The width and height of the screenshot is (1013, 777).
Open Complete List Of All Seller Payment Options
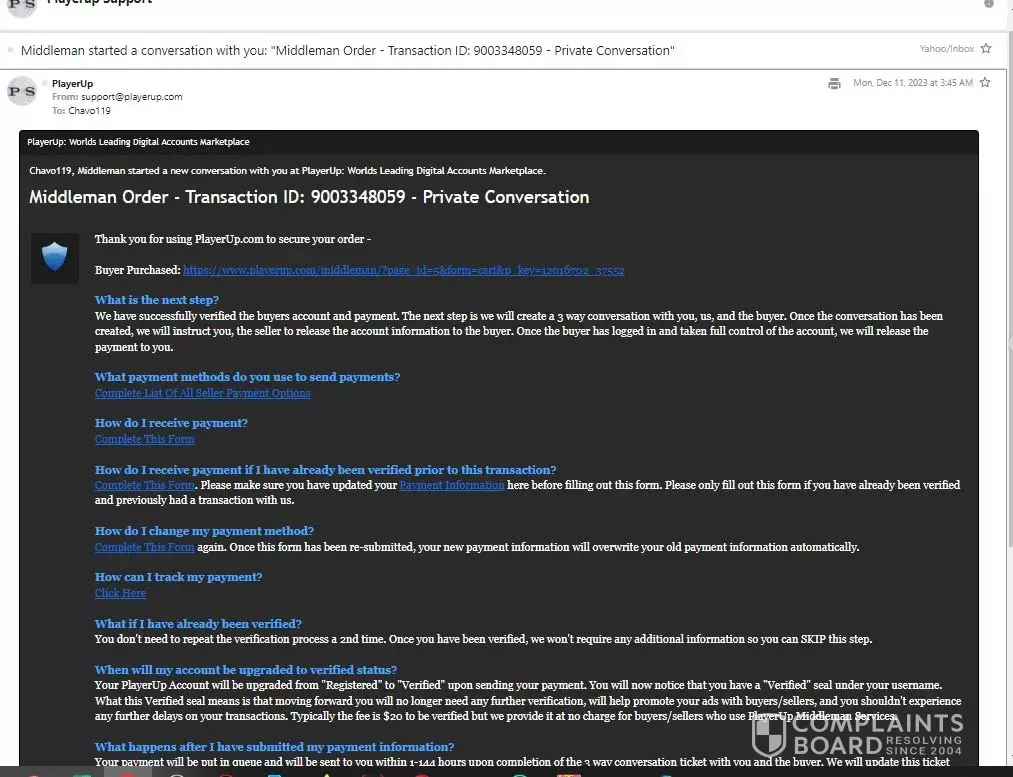pyautogui.click(x=202, y=393)
